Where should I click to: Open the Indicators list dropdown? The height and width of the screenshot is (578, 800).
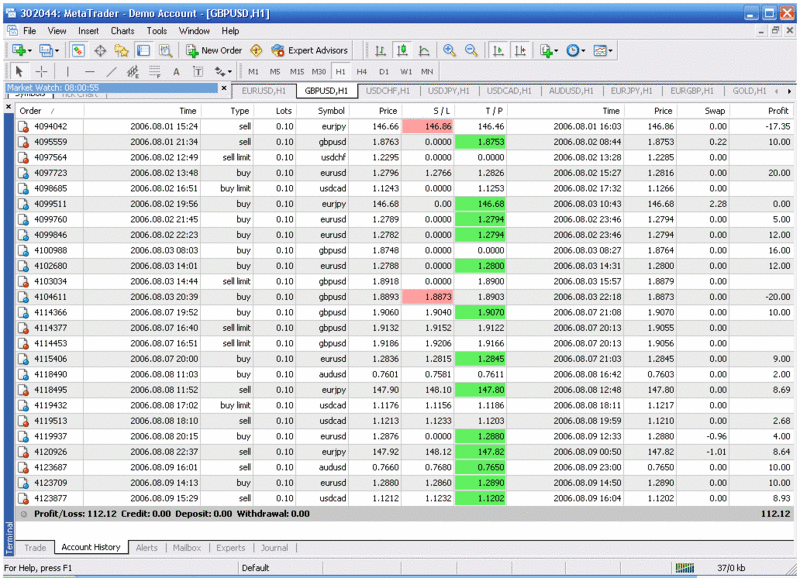(x=549, y=51)
